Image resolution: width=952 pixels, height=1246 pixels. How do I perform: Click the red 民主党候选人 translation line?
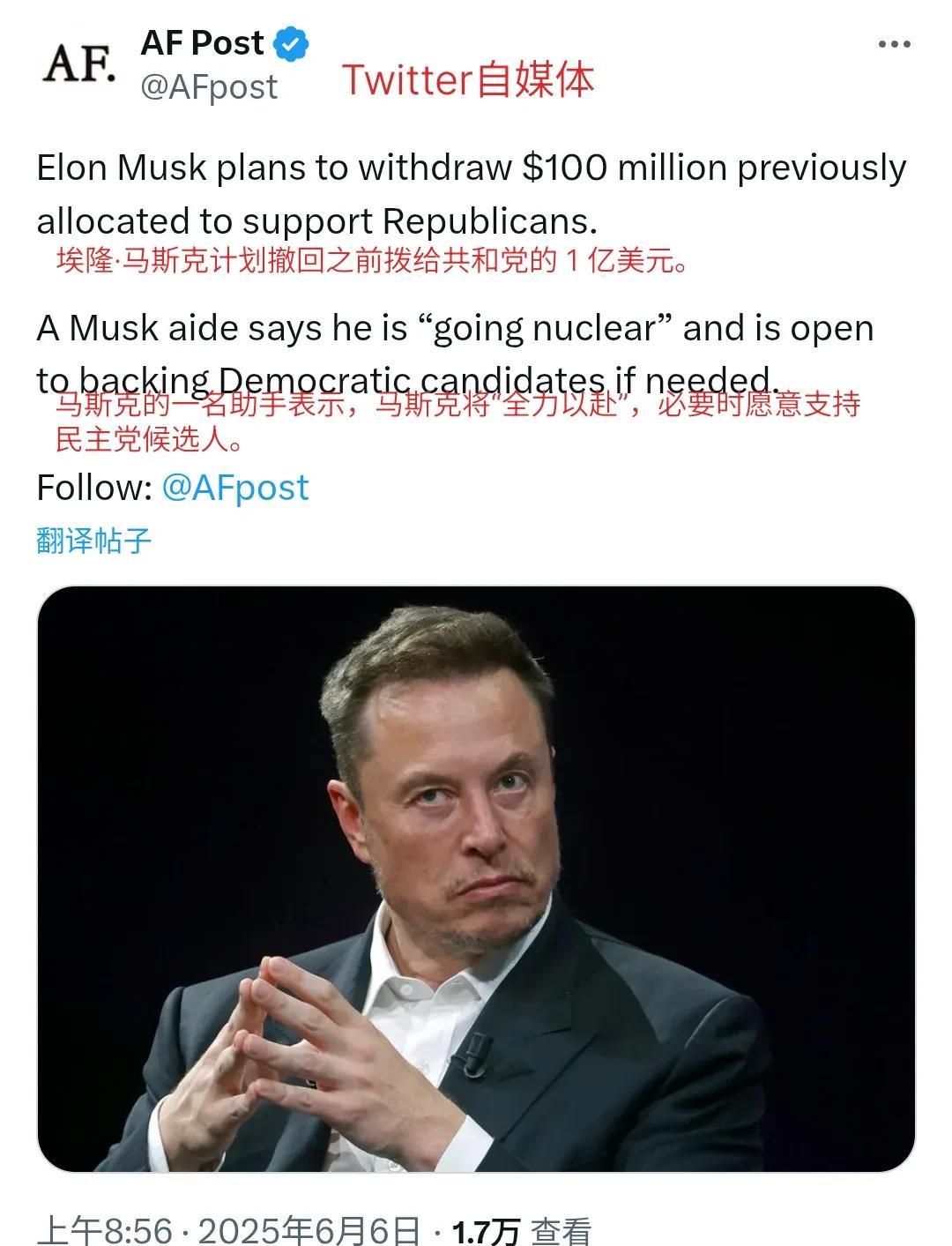coord(149,438)
